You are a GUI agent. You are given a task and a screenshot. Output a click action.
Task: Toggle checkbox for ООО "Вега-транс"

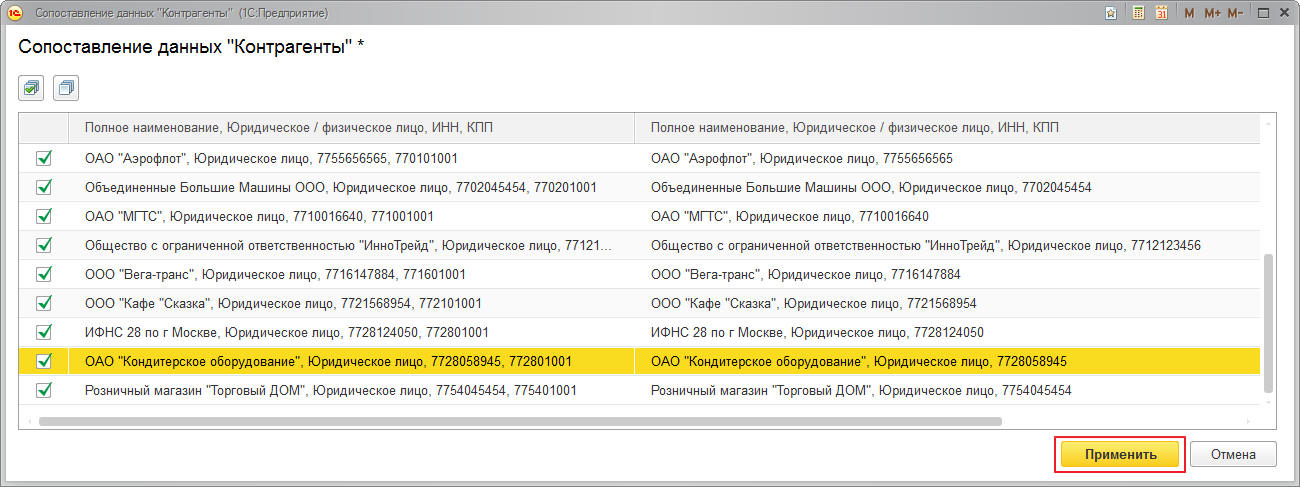(44, 274)
